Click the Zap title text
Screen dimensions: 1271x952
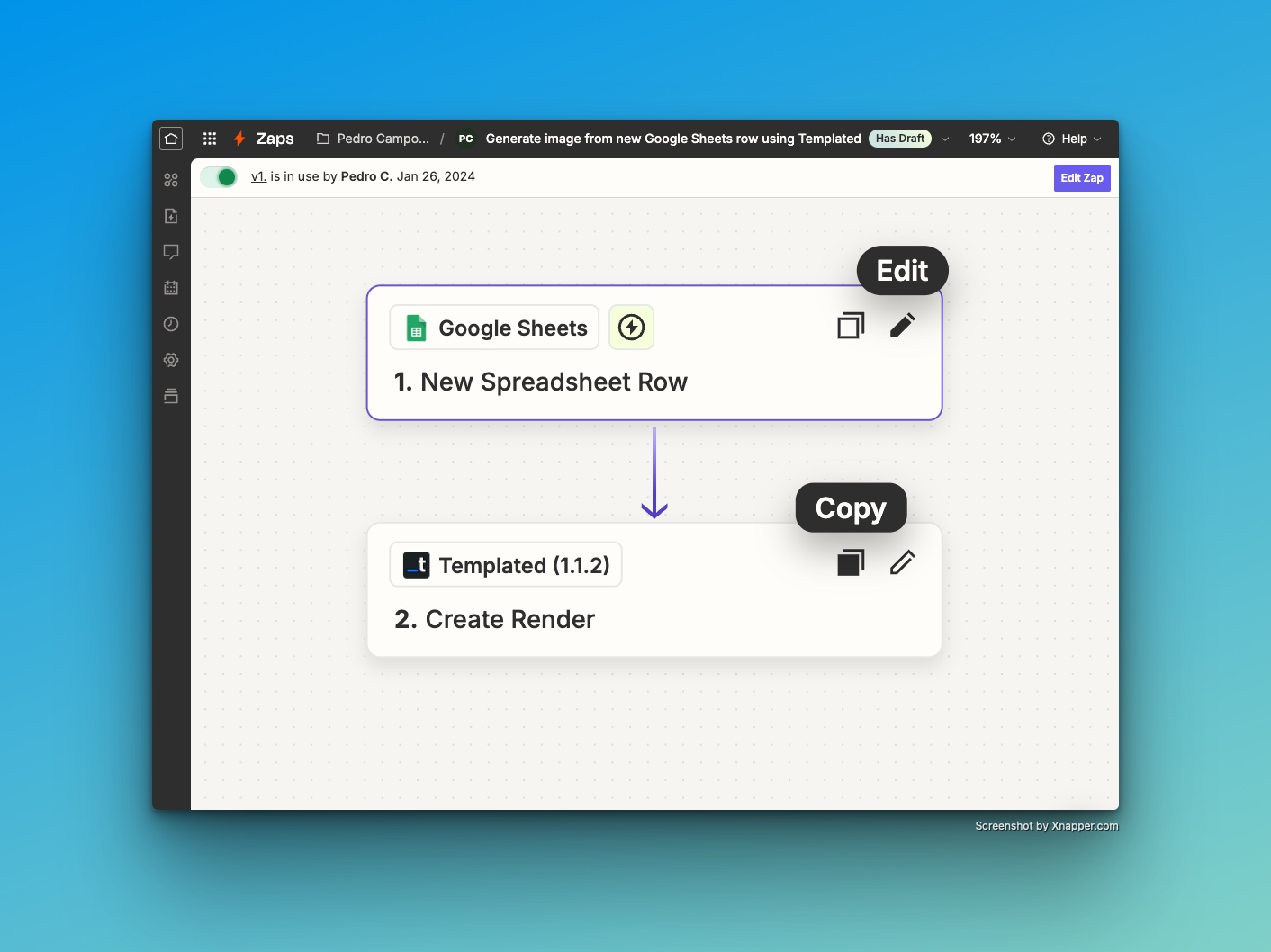click(x=673, y=139)
